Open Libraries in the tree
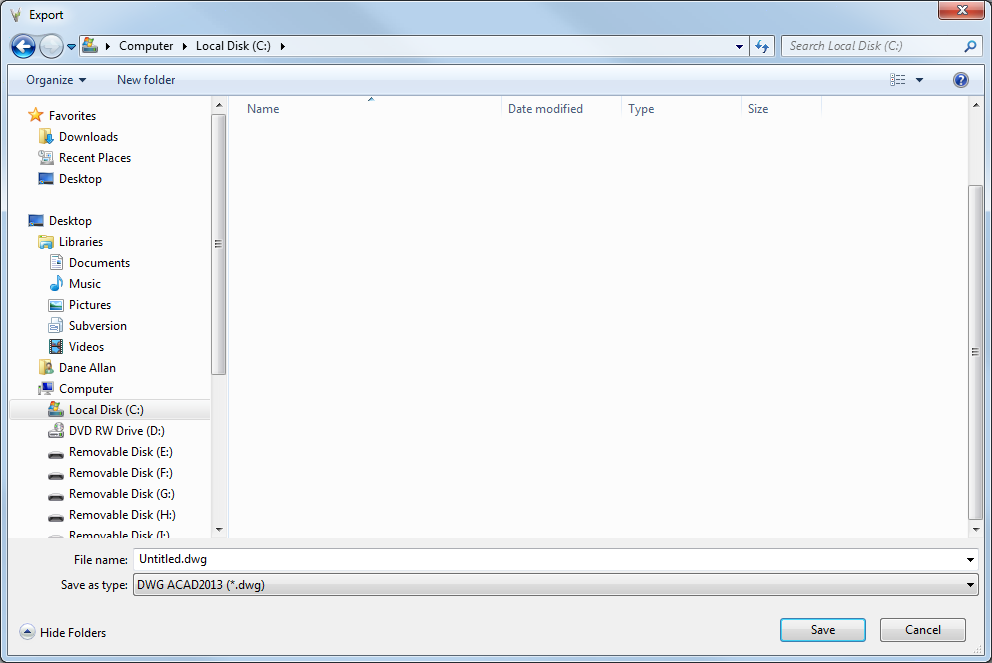Viewport: 992px width, 663px height. (80, 242)
